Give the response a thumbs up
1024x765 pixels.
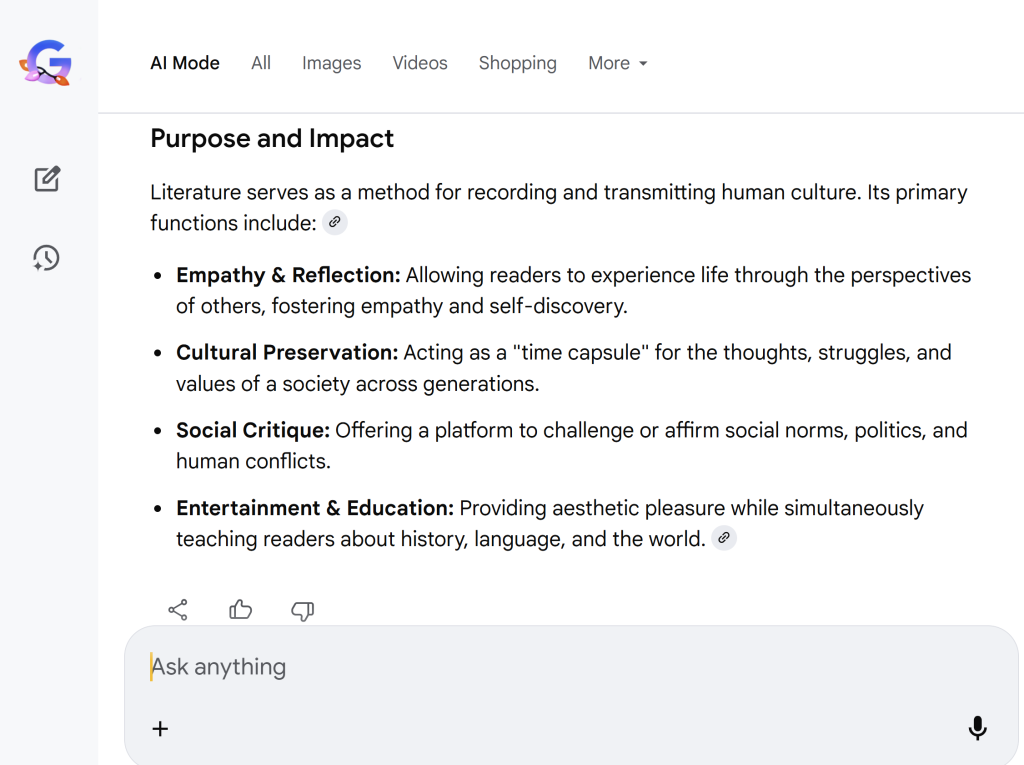point(240,609)
